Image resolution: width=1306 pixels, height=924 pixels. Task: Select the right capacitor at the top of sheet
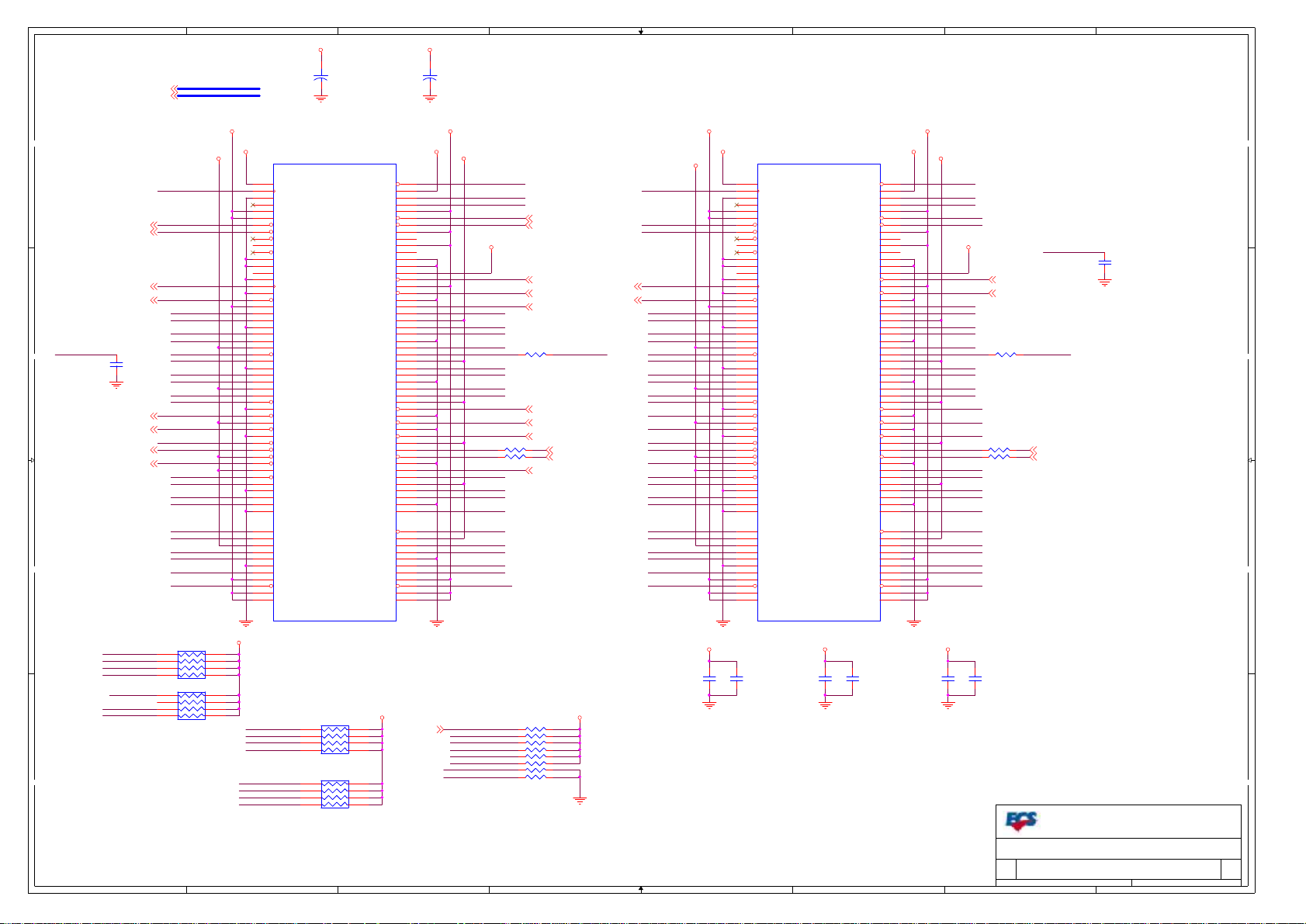[x=430, y=78]
